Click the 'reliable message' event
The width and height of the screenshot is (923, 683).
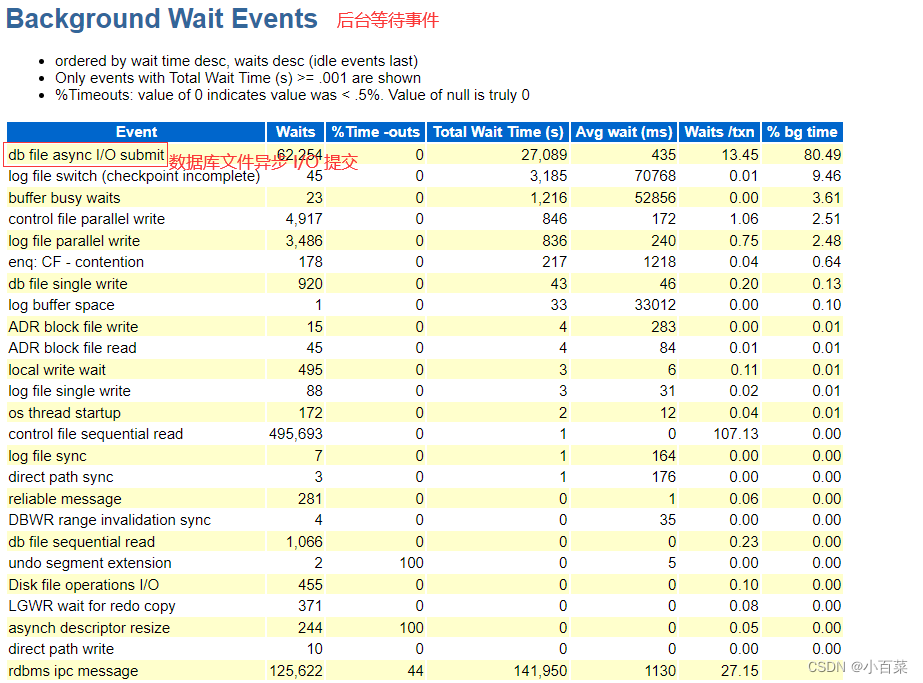coord(65,499)
